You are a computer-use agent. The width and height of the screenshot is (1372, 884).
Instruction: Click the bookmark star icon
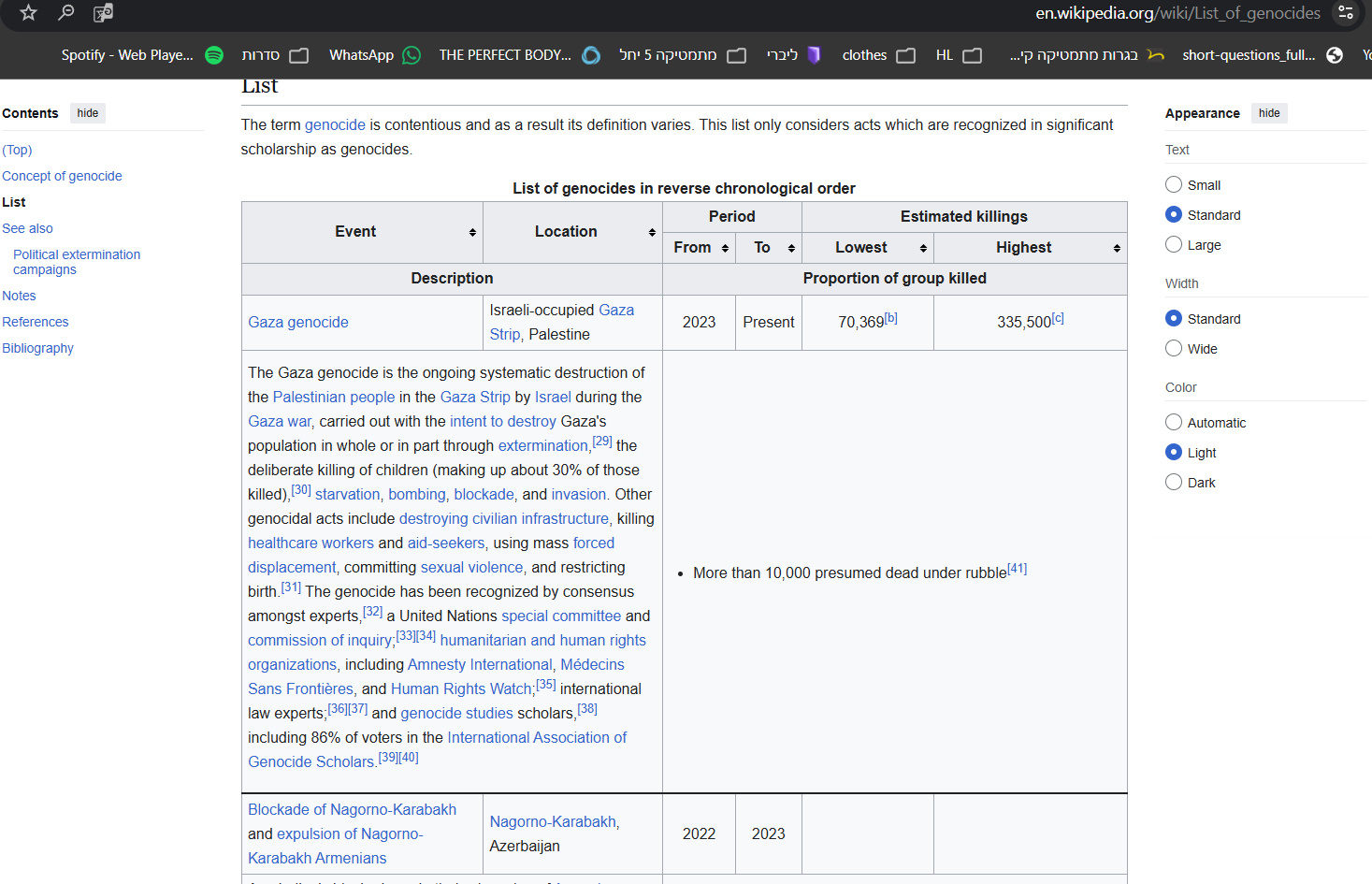point(28,13)
